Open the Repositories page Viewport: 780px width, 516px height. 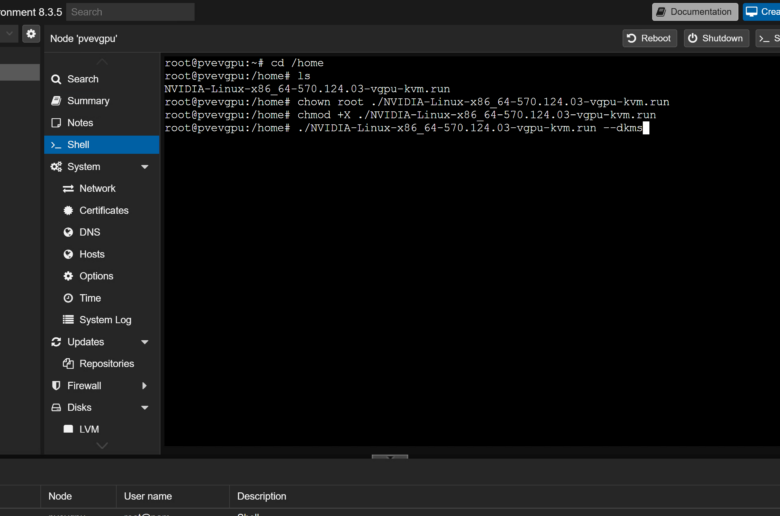pyautogui.click(x=102, y=364)
